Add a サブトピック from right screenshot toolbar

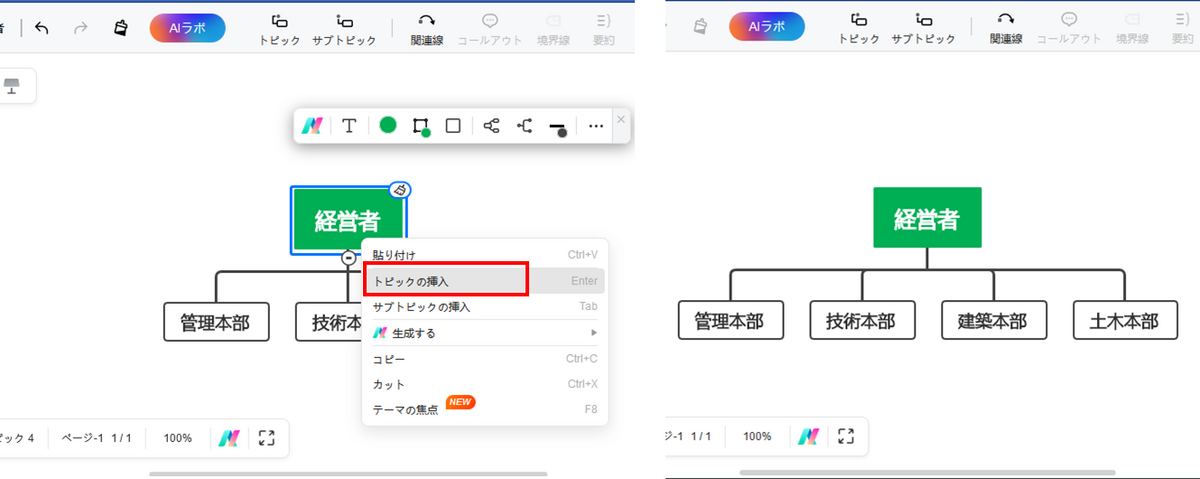click(x=923, y=29)
